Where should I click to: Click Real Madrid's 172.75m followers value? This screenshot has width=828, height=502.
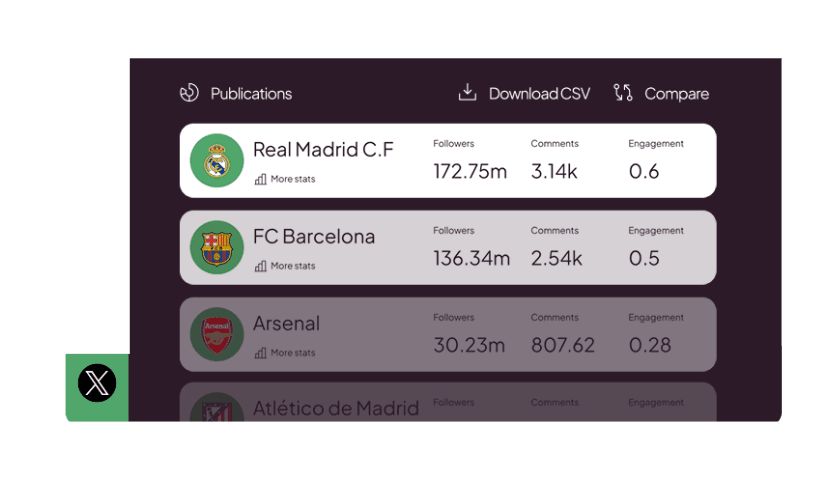(470, 171)
